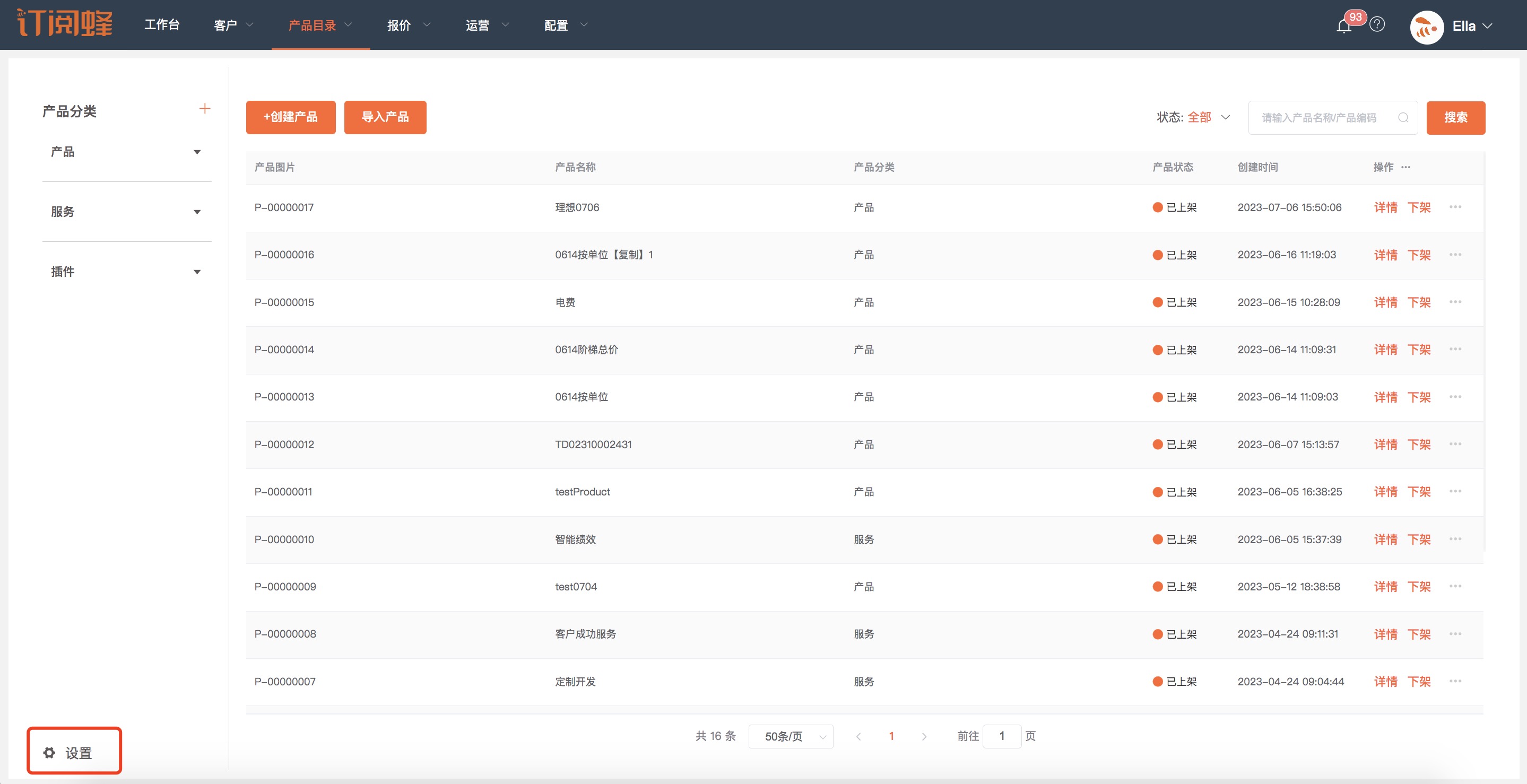
Task: Click the 订阅蜂 logo
Action: tap(65, 24)
